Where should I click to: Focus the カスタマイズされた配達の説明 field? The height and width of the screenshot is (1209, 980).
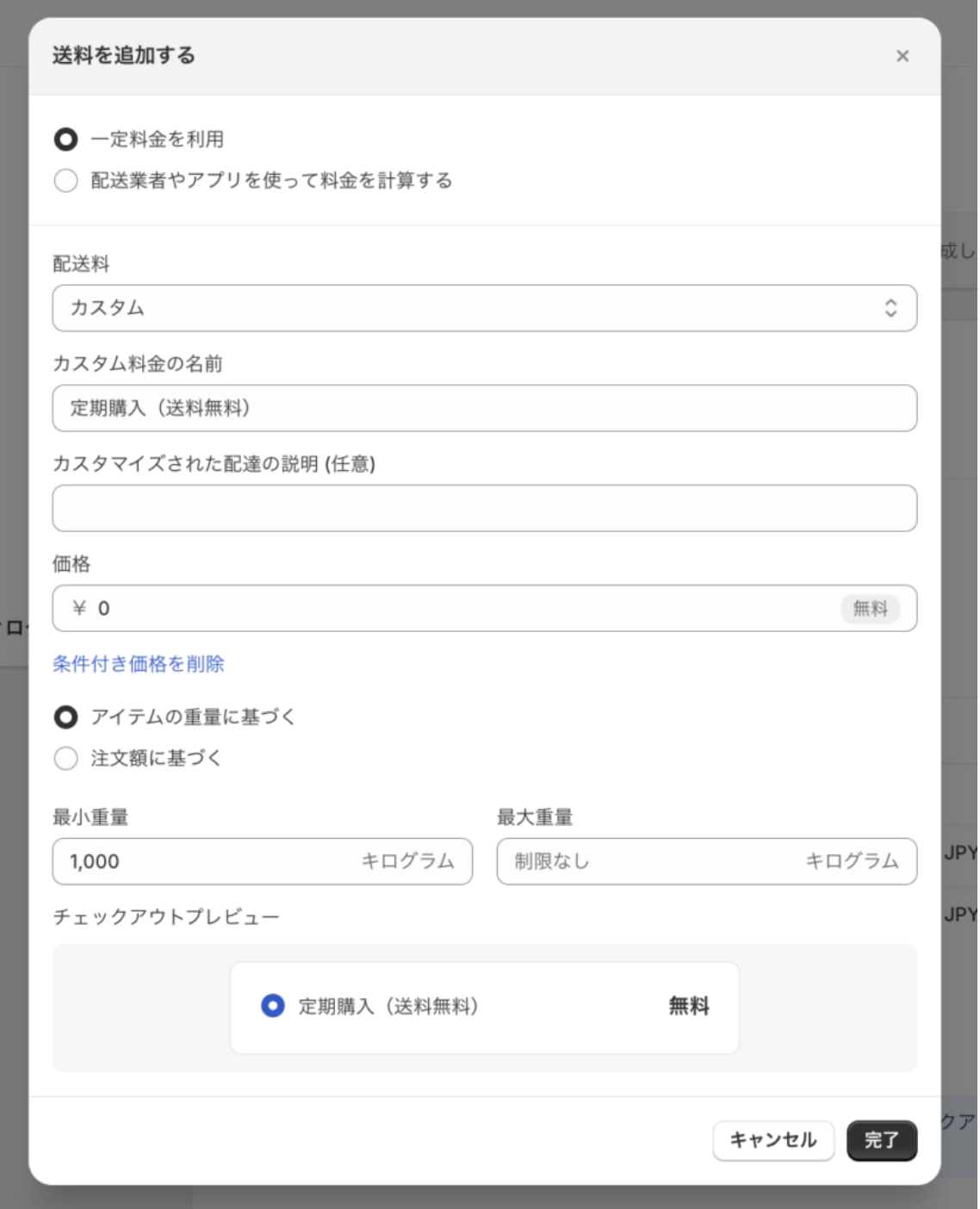pos(484,508)
